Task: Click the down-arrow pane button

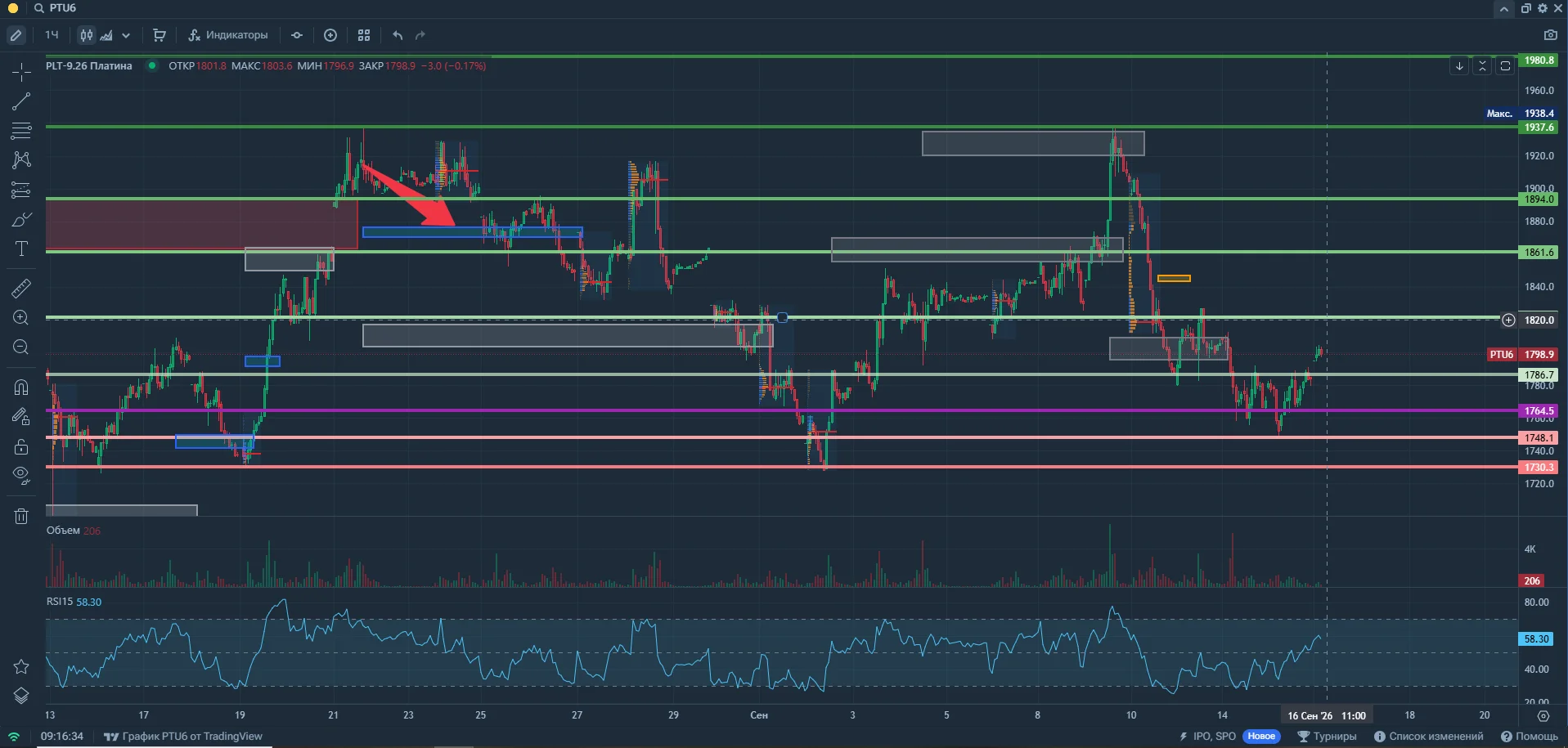Action: (x=1459, y=66)
